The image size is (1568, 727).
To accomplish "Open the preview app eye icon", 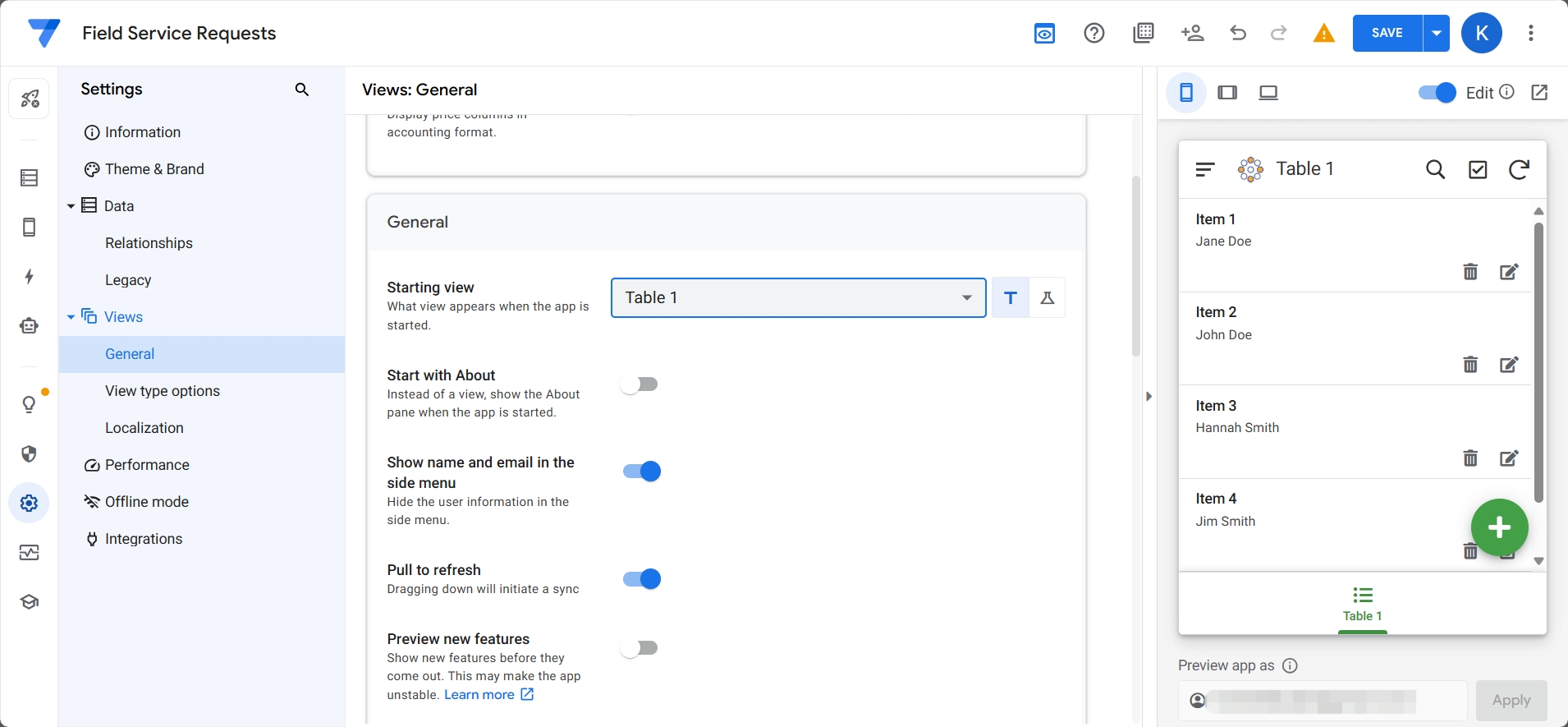I will [1044, 34].
